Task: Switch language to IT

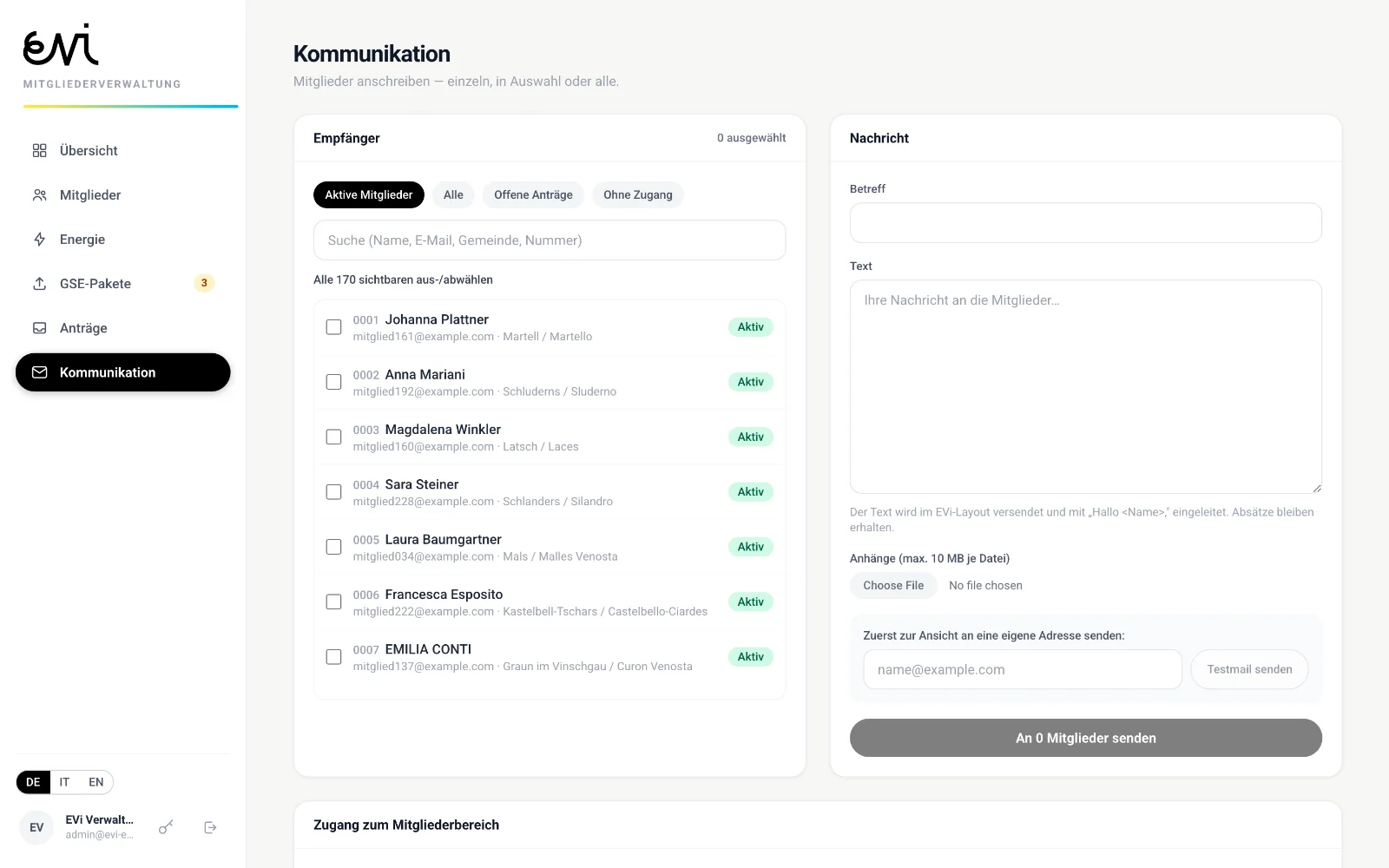Action: [64, 782]
